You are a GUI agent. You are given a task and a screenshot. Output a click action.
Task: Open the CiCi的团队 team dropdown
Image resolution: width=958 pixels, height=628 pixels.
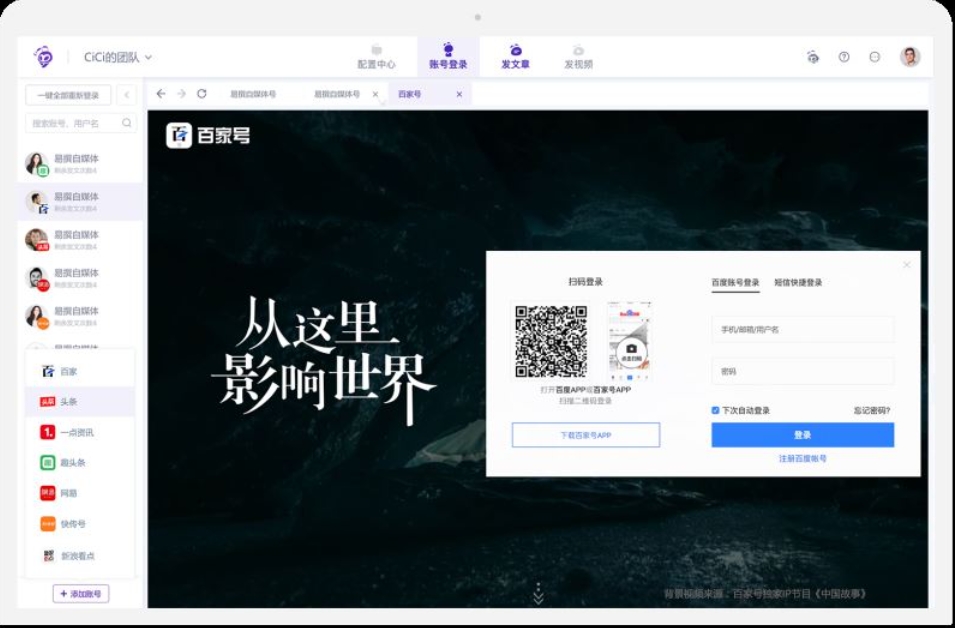pyautogui.click(x=117, y=57)
